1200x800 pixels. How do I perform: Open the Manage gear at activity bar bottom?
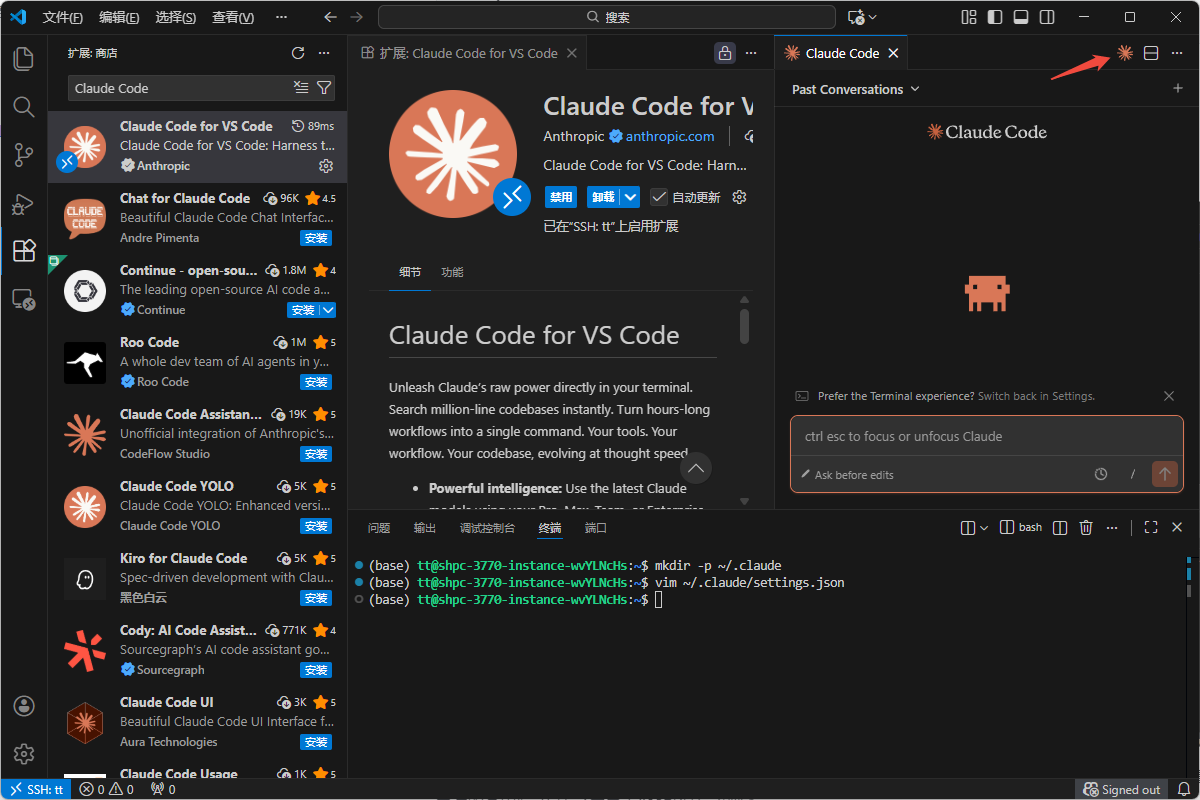click(24, 754)
